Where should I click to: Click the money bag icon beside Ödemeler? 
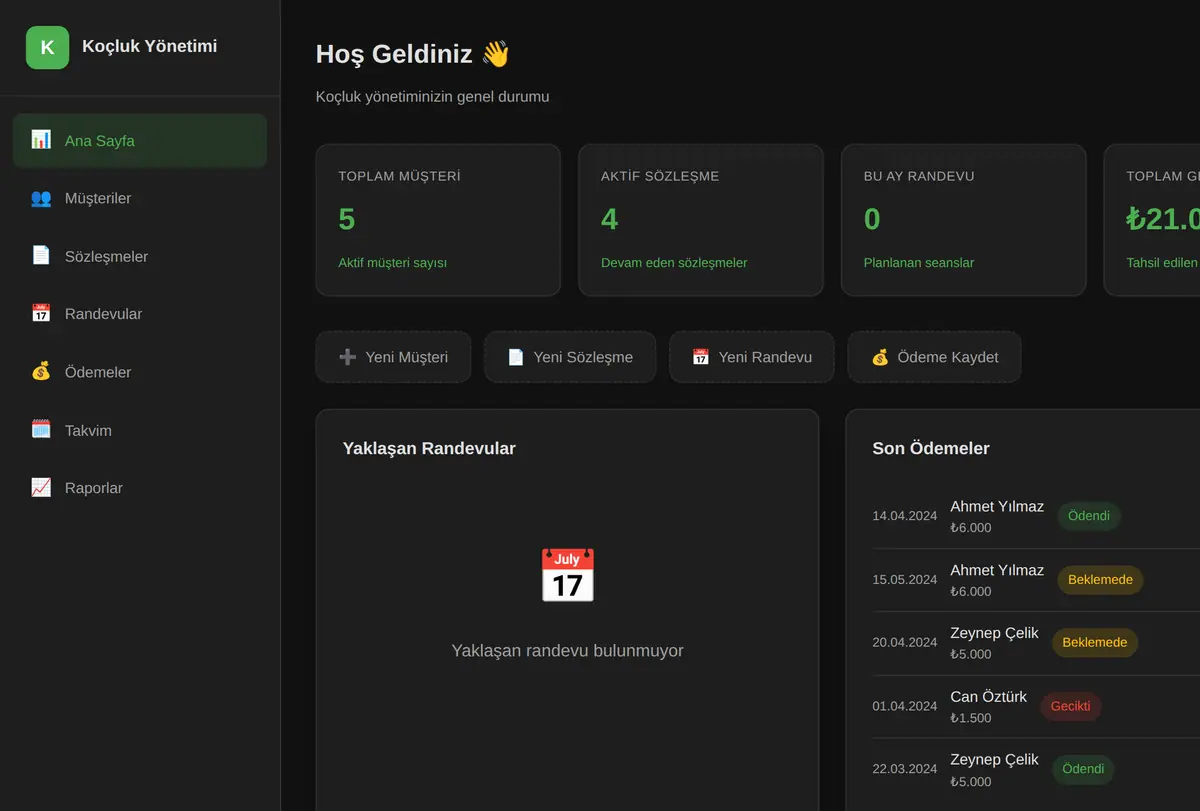pos(41,372)
